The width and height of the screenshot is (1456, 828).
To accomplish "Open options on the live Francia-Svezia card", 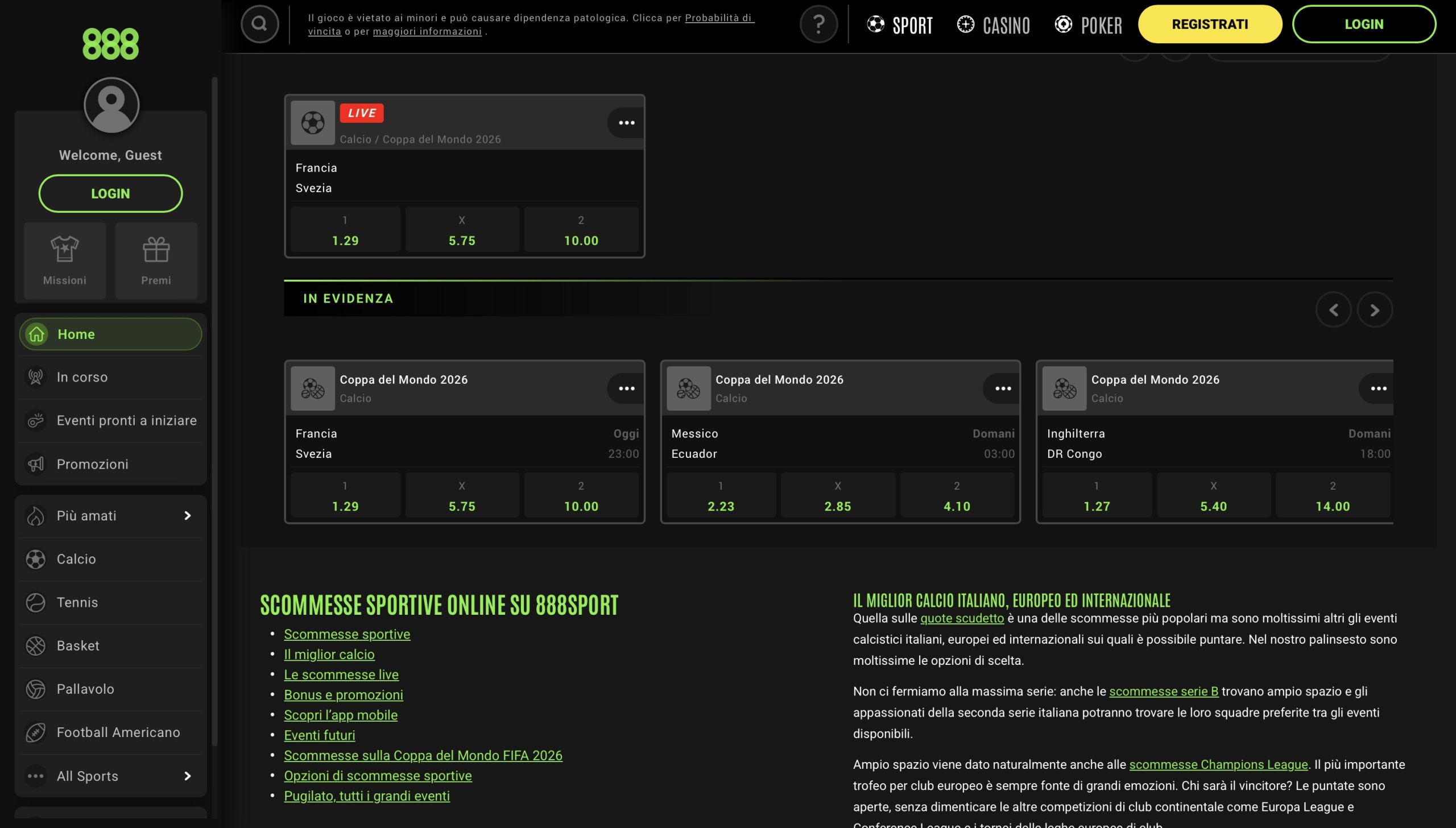I will coord(626,123).
